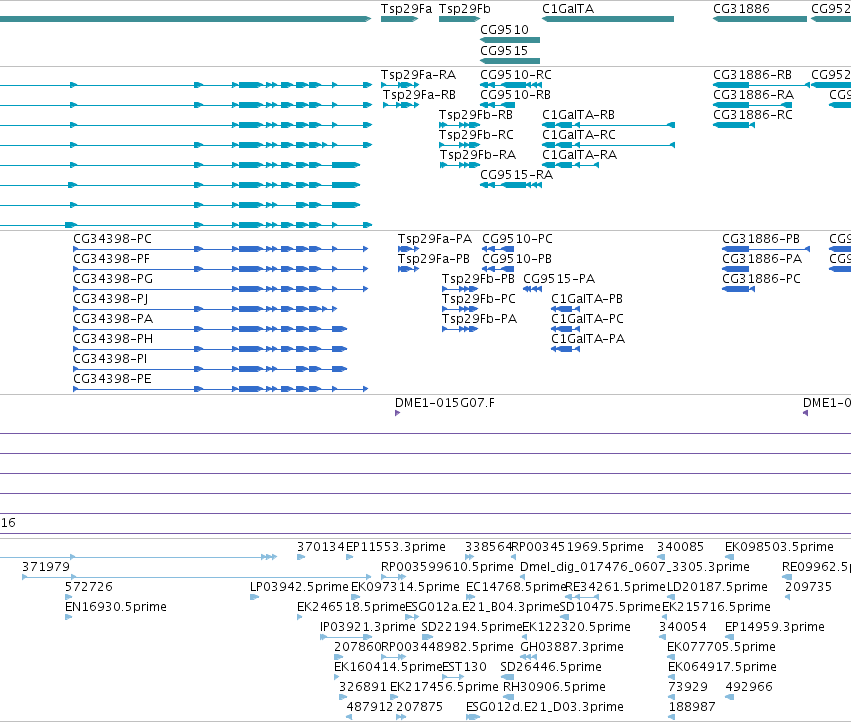Select EST EK098503.5prime

point(779,547)
